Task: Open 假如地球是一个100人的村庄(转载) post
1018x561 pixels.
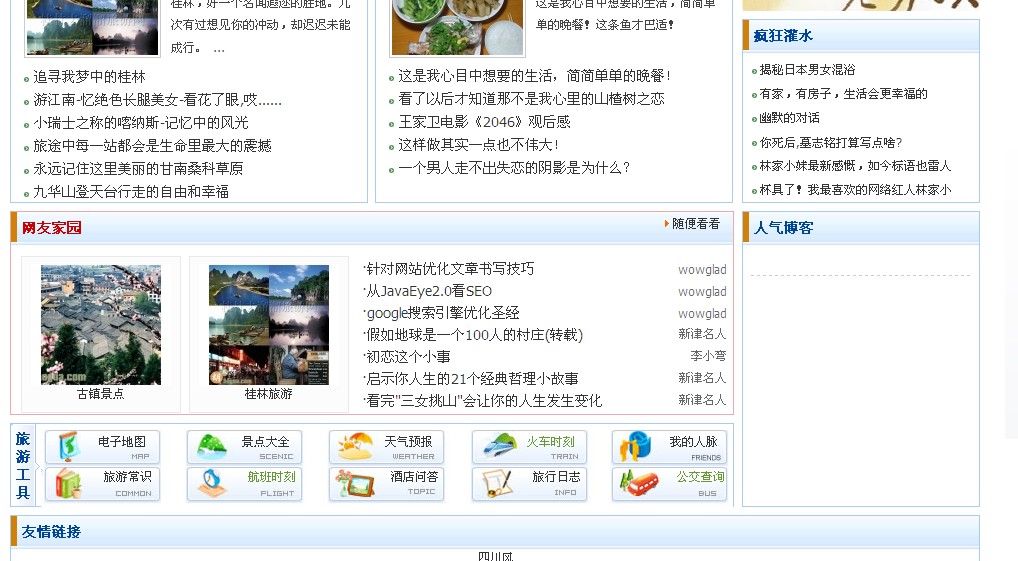Action: (475, 335)
